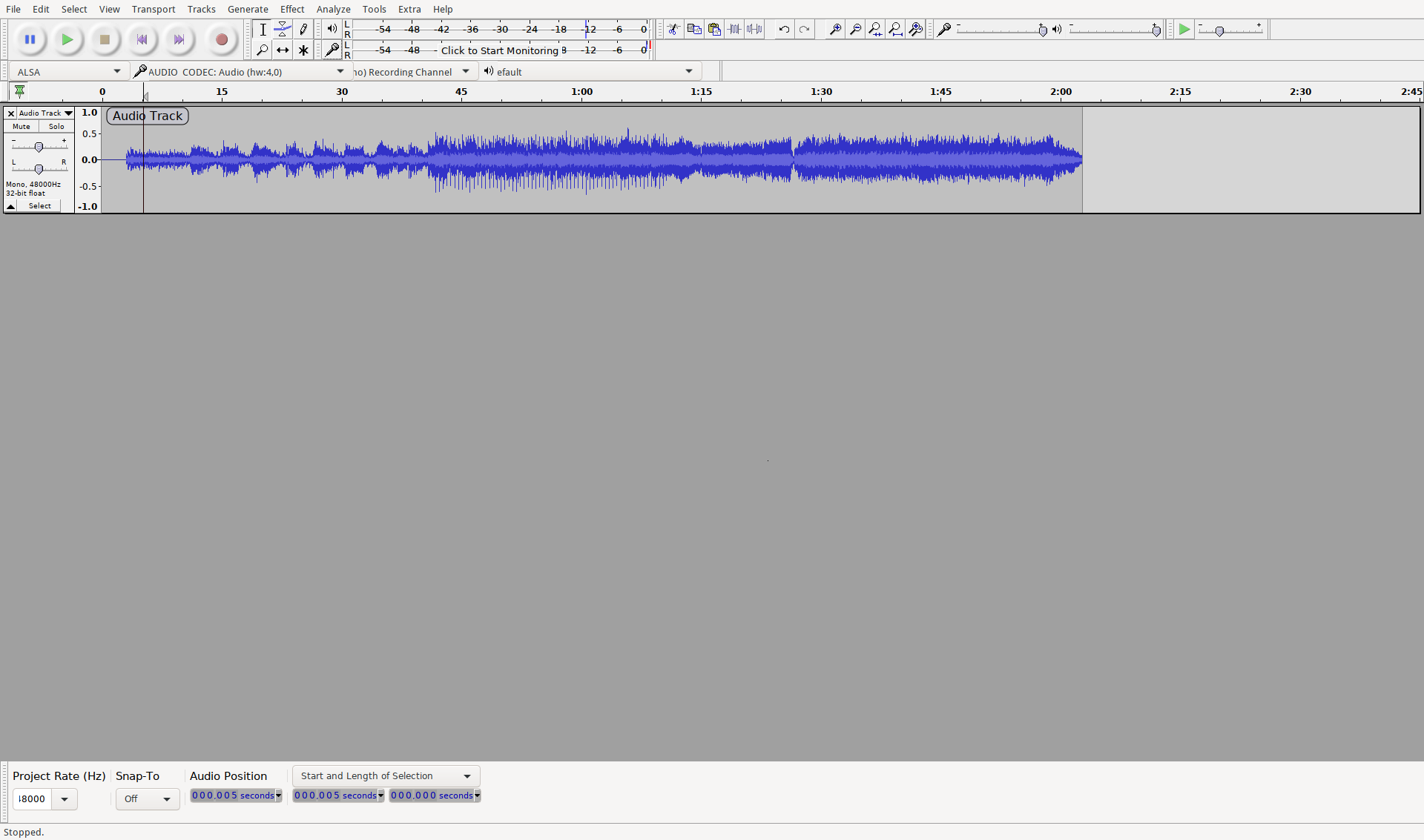Click Fit project to width icon
Image resolution: width=1424 pixels, height=840 pixels.
895,30
